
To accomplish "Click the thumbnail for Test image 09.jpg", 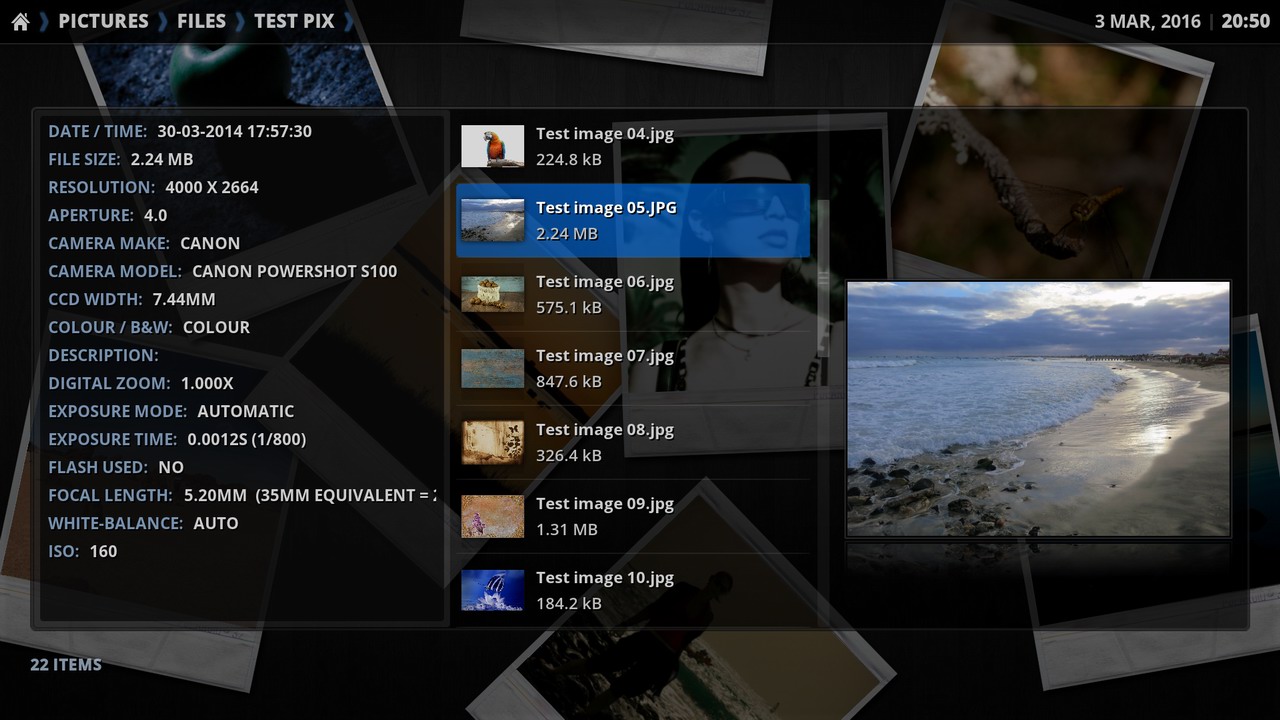I will 492,516.
